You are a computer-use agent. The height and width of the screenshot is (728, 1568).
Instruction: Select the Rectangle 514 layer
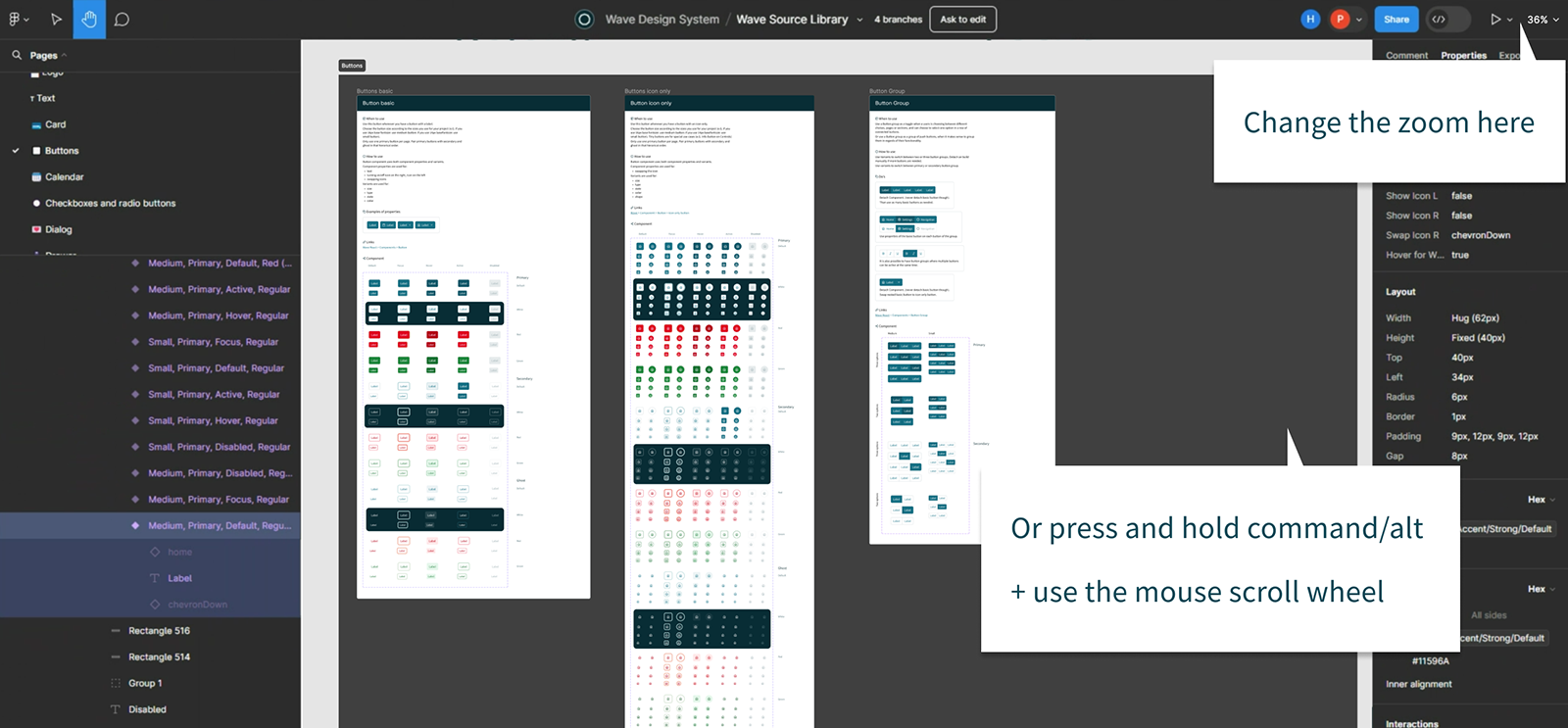point(159,657)
